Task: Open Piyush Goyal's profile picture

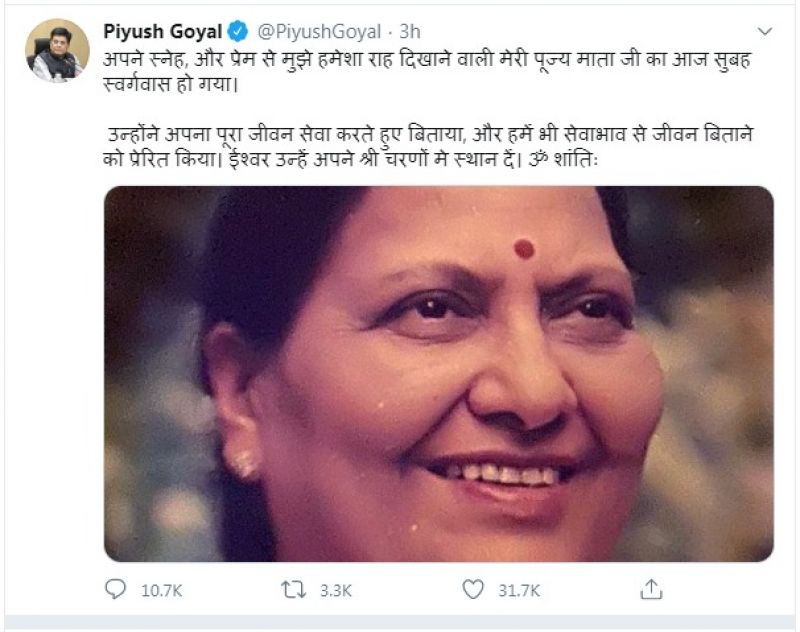Action: (57, 50)
